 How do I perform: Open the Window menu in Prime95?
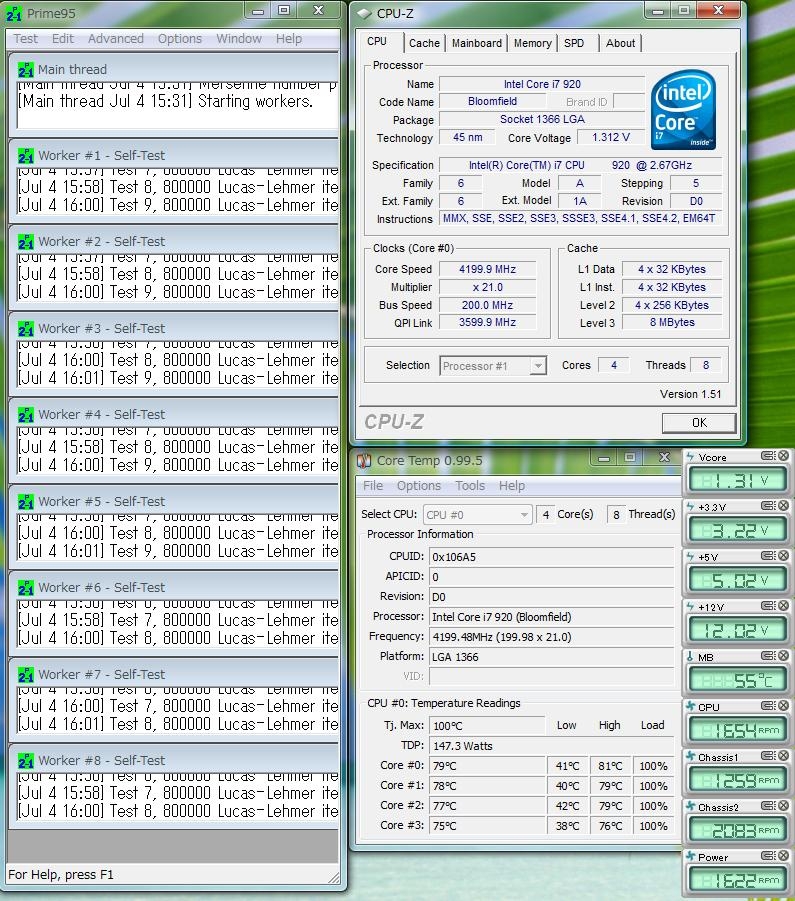[x=238, y=38]
